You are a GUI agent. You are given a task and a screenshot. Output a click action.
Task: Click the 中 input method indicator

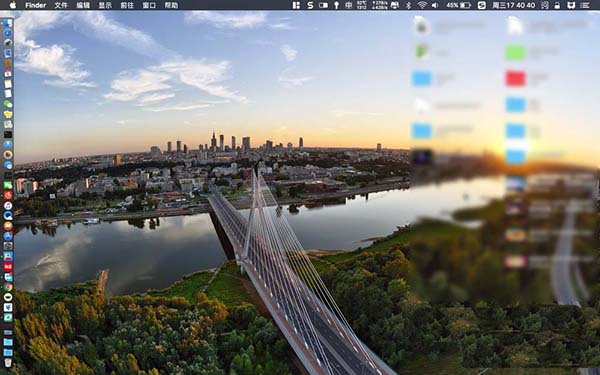tap(349, 5)
